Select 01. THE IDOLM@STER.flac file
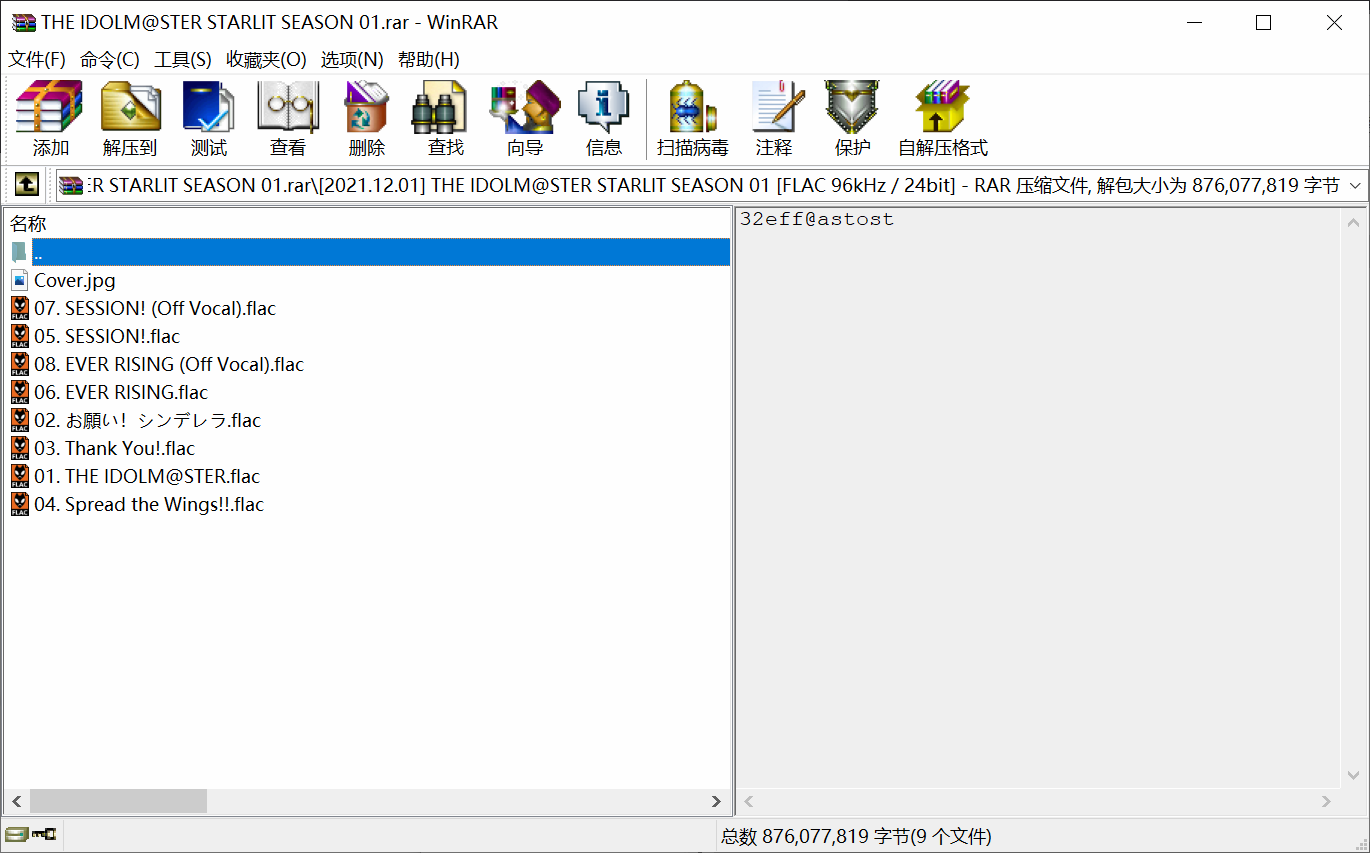Image resolution: width=1370 pixels, height=853 pixels. pyautogui.click(x=146, y=477)
